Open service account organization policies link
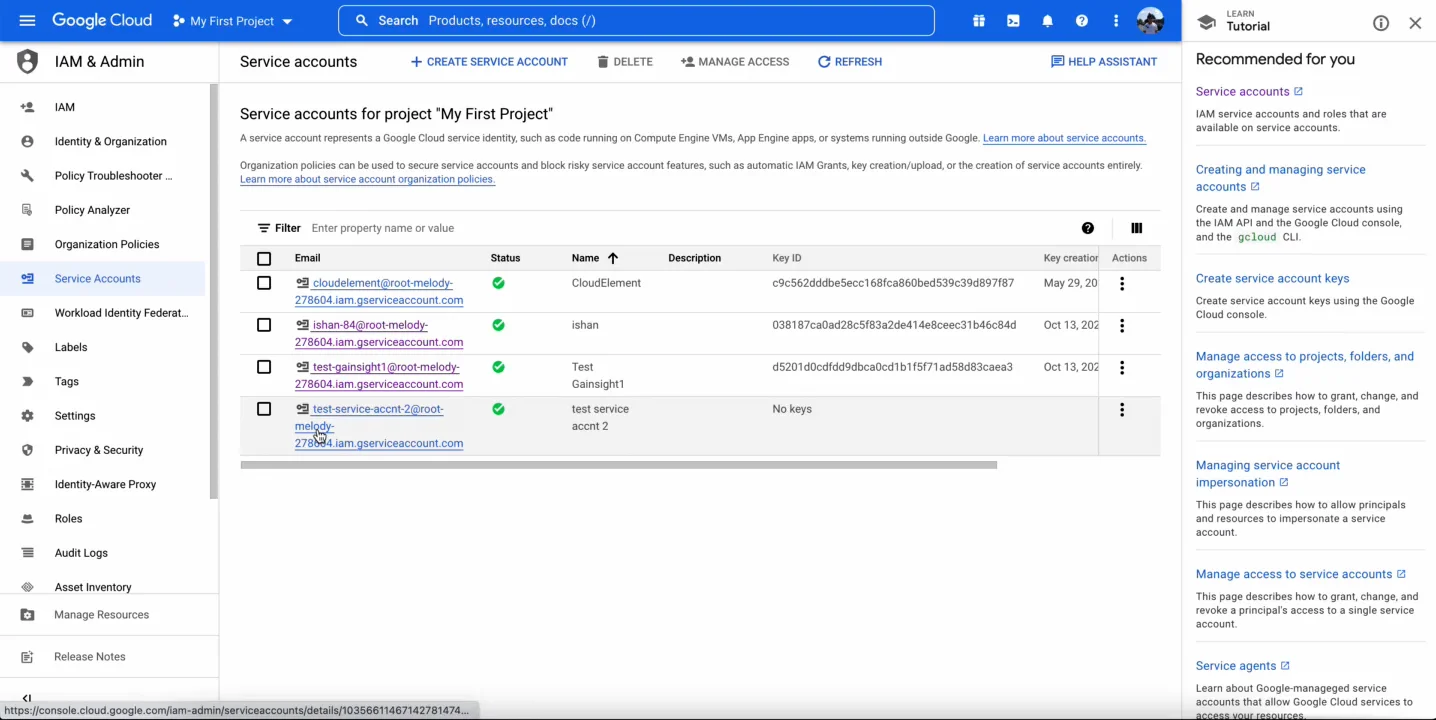 tap(367, 179)
